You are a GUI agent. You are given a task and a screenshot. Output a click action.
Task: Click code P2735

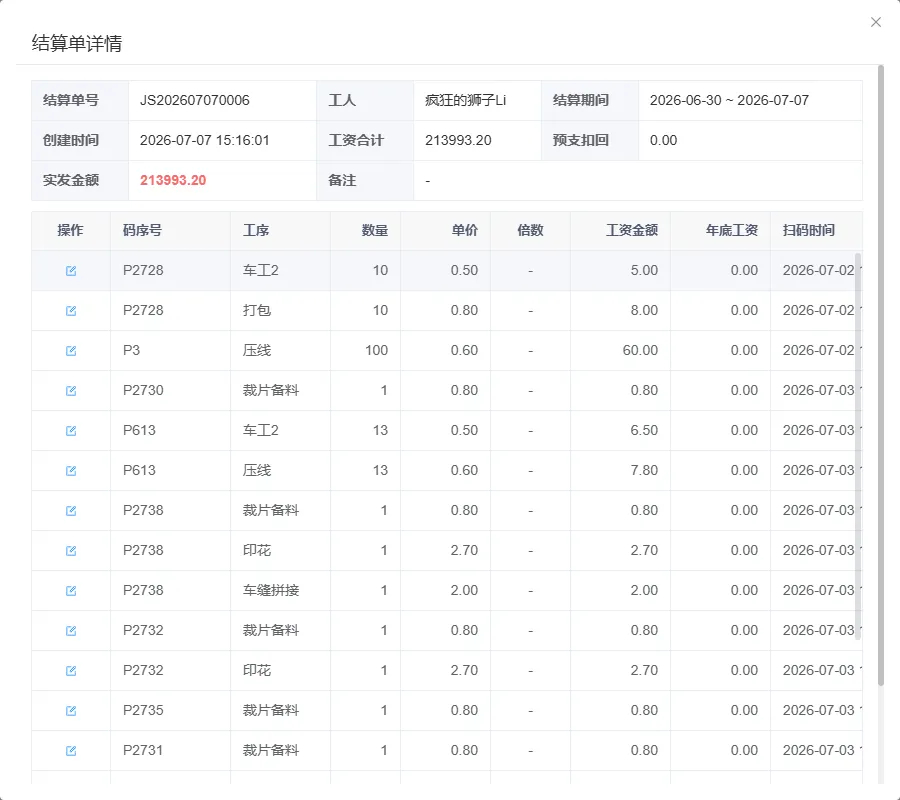(143, 710)
